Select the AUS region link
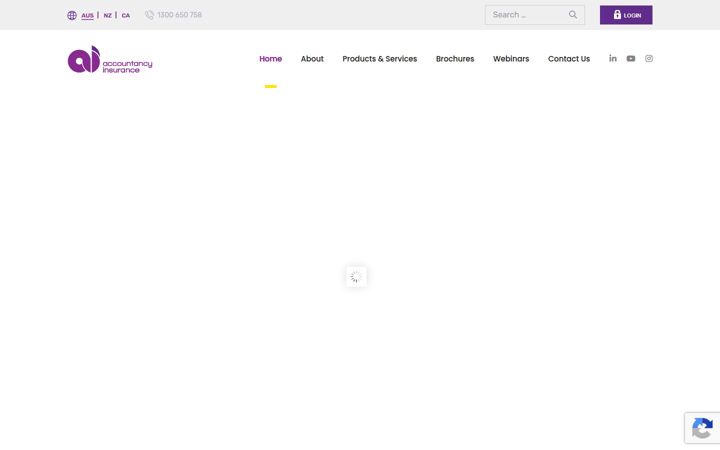 pos(87,15)
